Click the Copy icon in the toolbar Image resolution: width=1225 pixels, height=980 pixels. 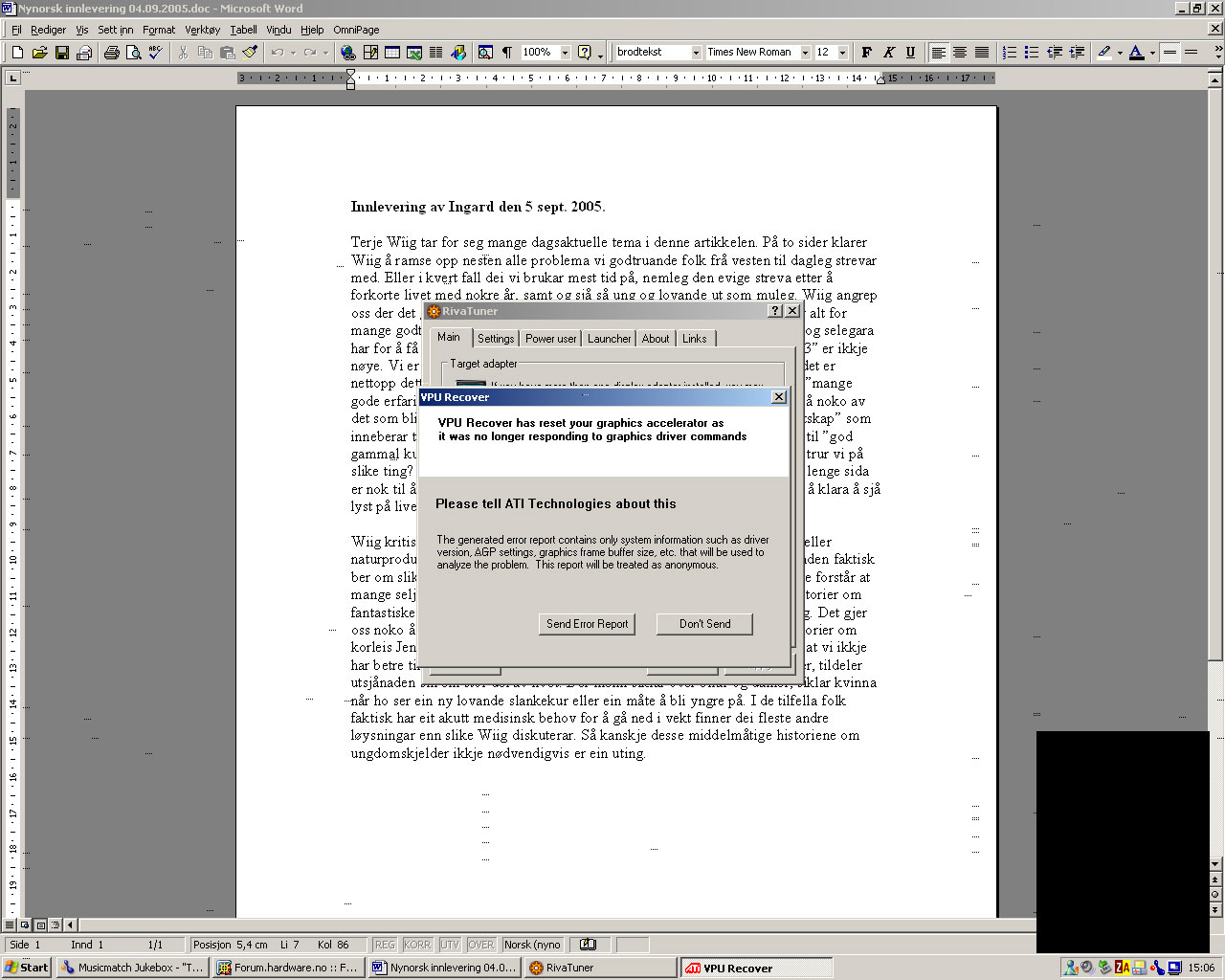pyautogui.click(x=205, y=53)
